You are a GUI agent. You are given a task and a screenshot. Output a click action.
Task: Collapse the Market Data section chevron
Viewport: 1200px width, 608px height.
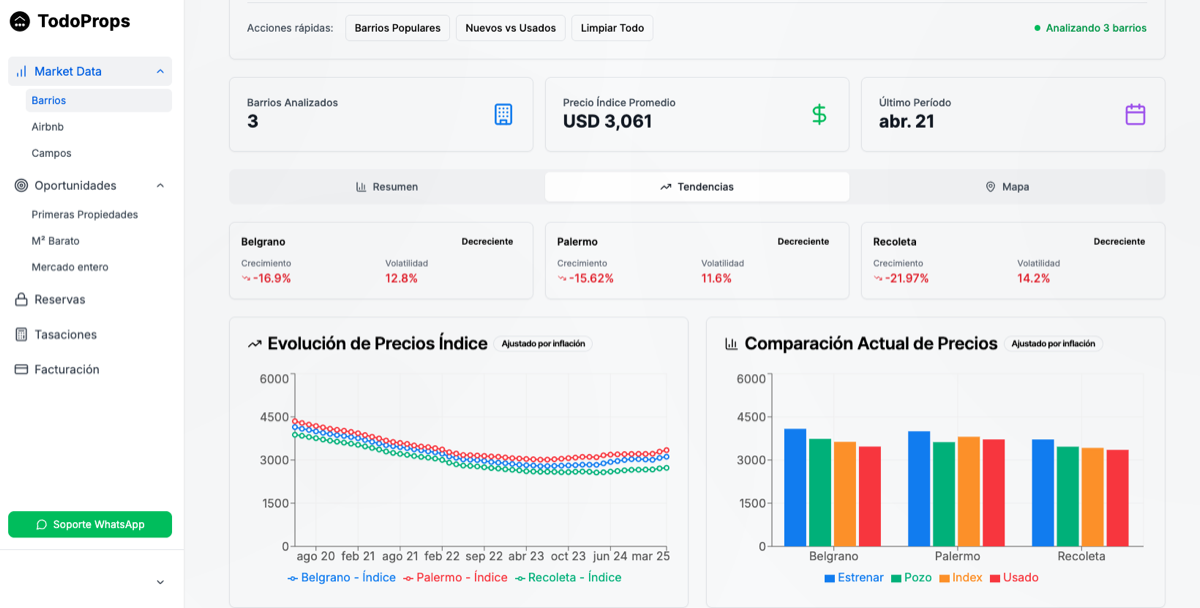coord(160,72)
